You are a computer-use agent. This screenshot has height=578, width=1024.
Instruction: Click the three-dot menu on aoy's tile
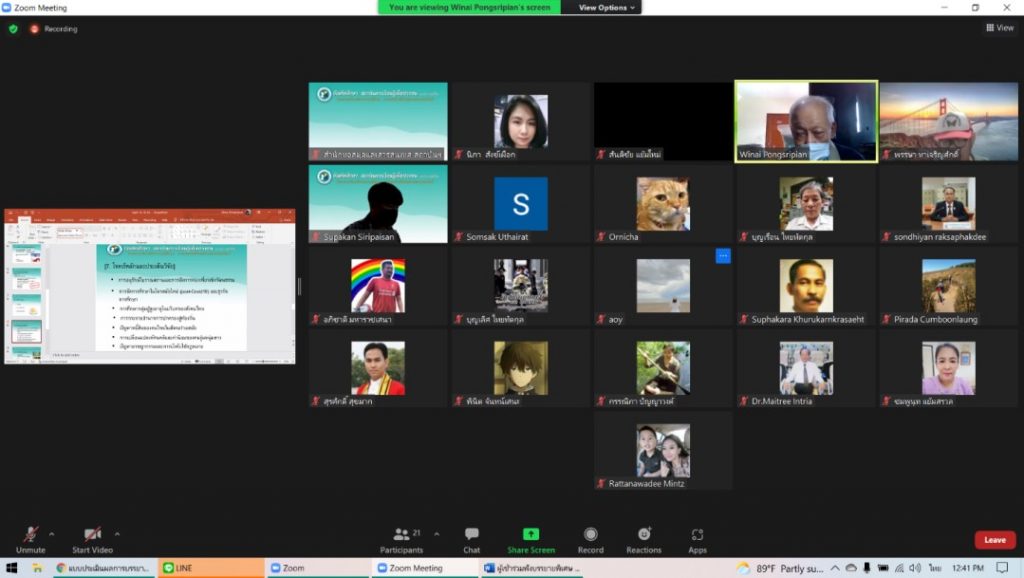coord(722,256)
